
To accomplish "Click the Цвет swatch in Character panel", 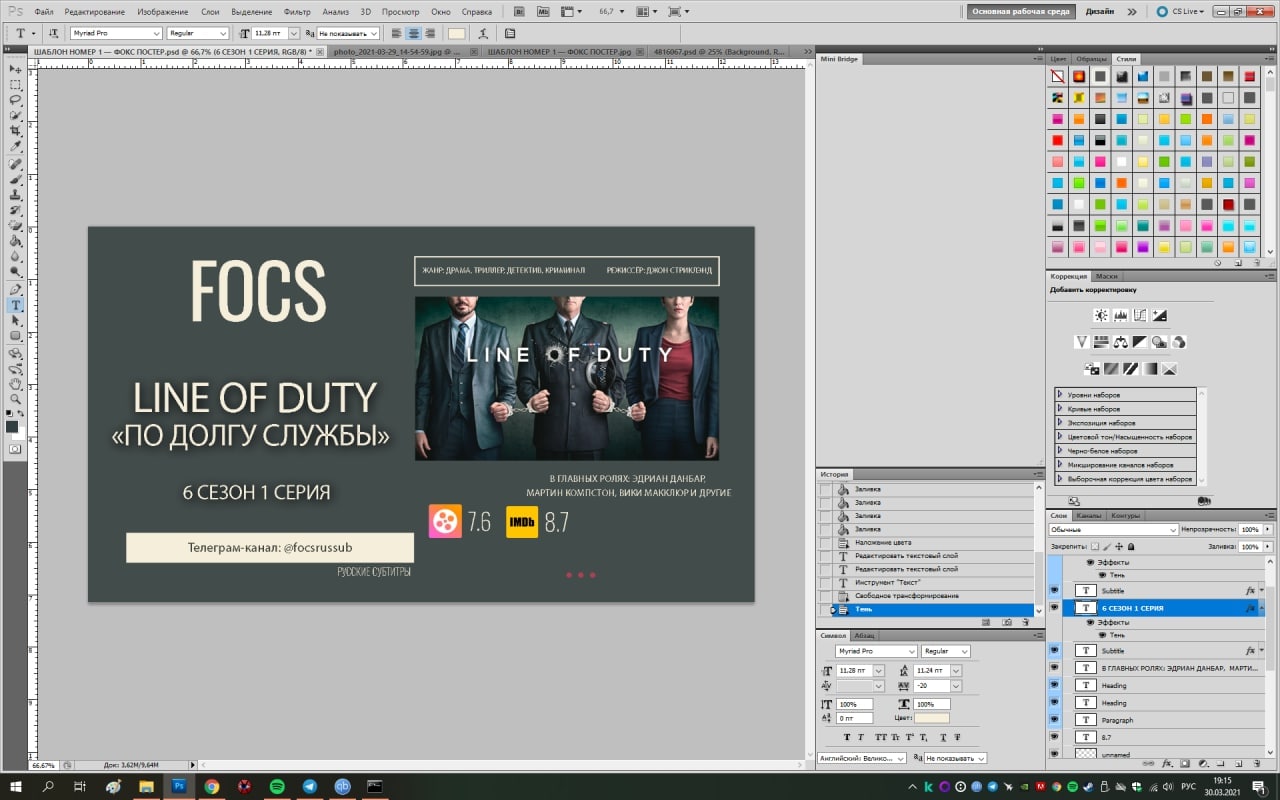I will click(932, 718).
